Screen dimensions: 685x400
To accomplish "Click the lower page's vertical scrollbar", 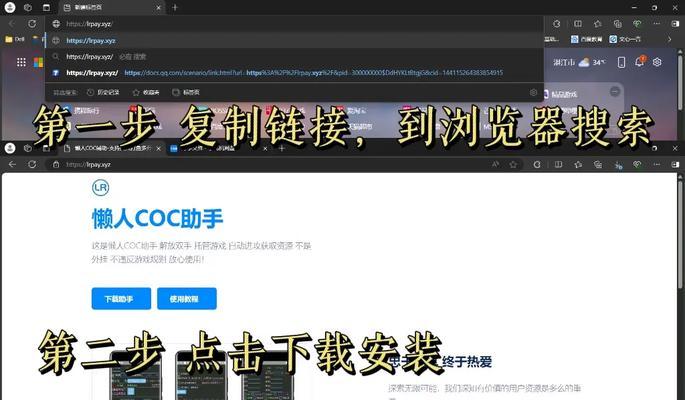I will click(x=680, y=234).
